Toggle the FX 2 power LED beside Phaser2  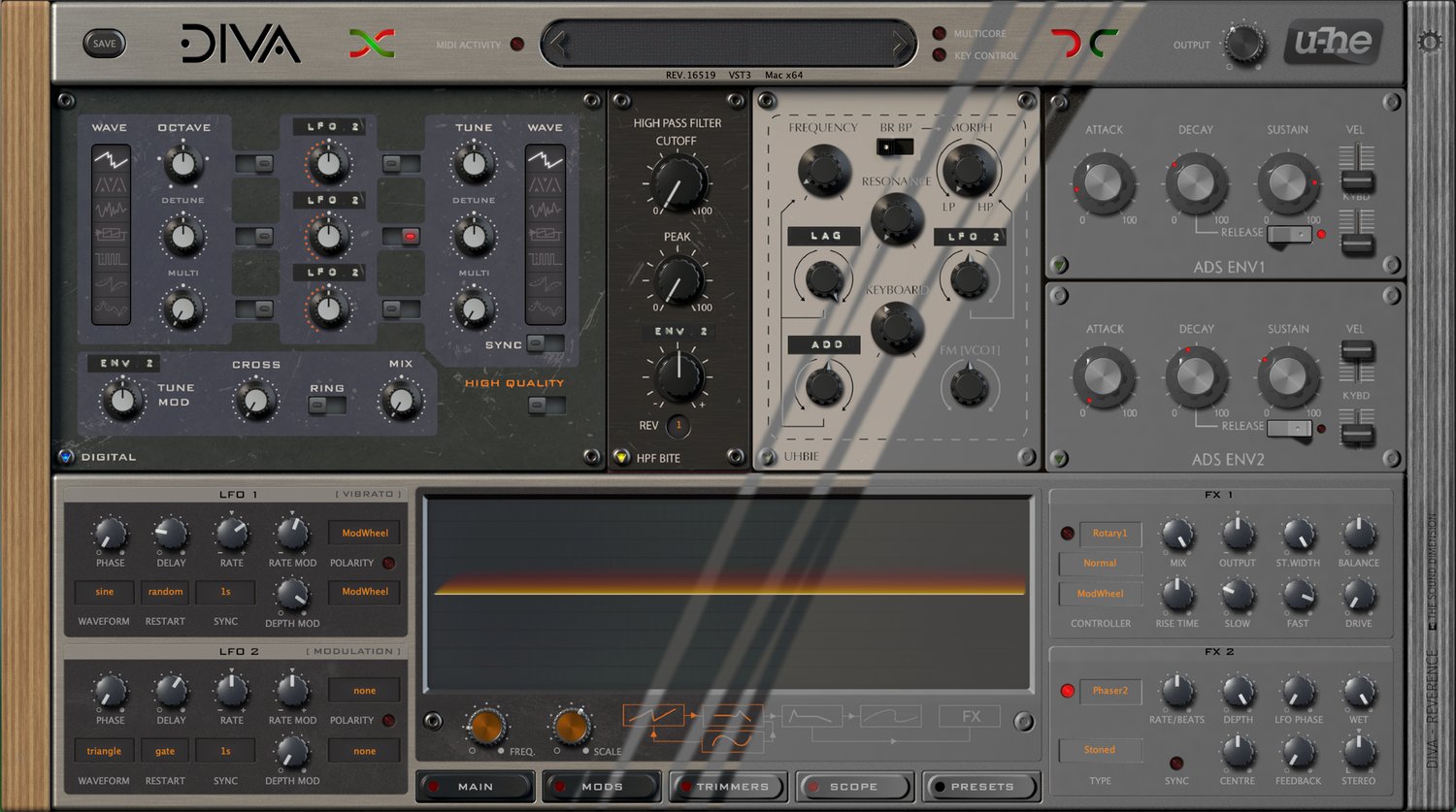click(x=1068, y=691)
